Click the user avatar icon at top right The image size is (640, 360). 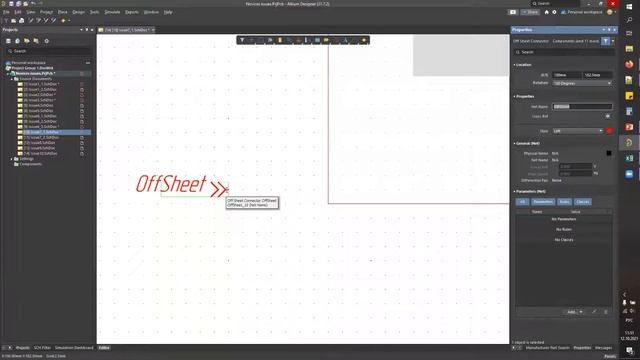click(610, 12)
